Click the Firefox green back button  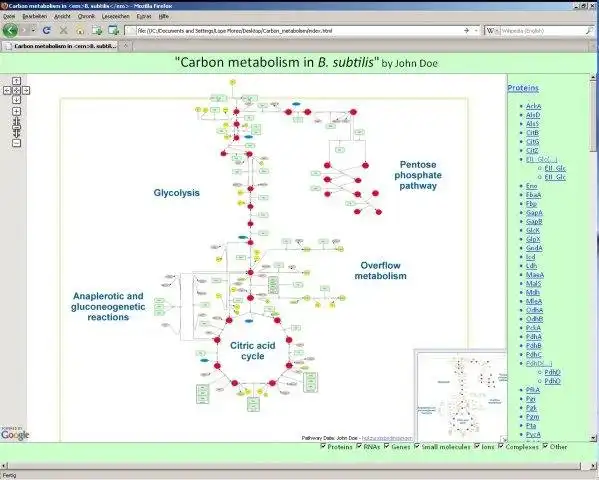10,30
